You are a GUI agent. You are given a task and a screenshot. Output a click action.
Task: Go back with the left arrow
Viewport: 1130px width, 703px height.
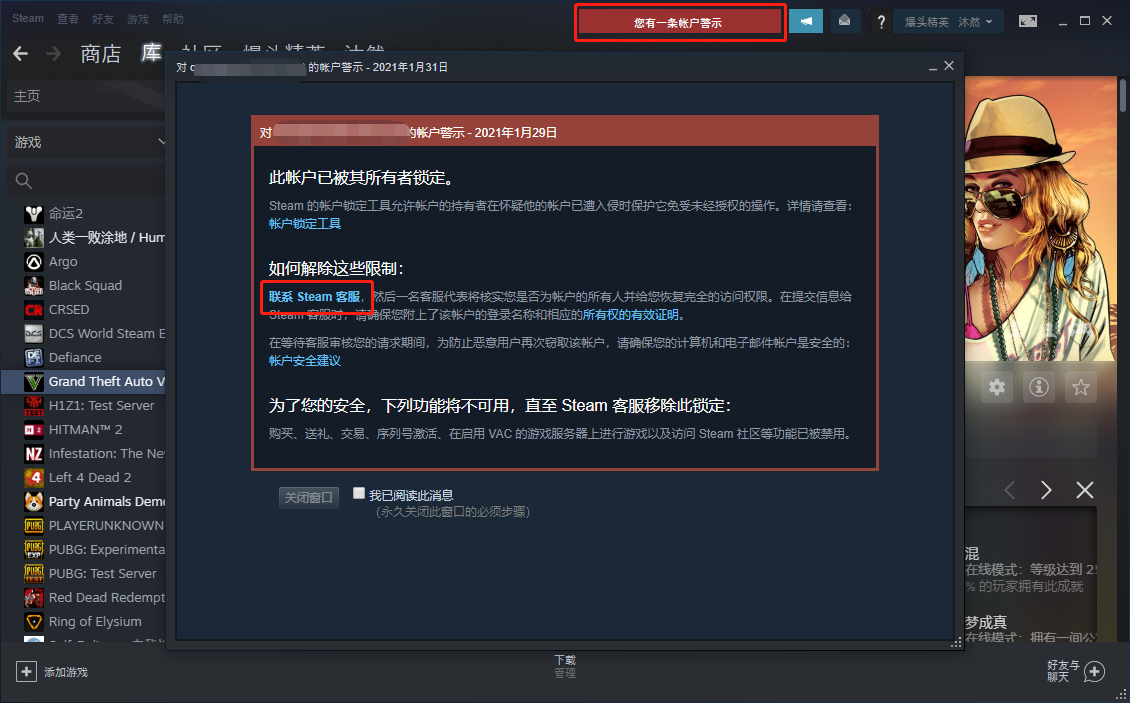[21, 53]
